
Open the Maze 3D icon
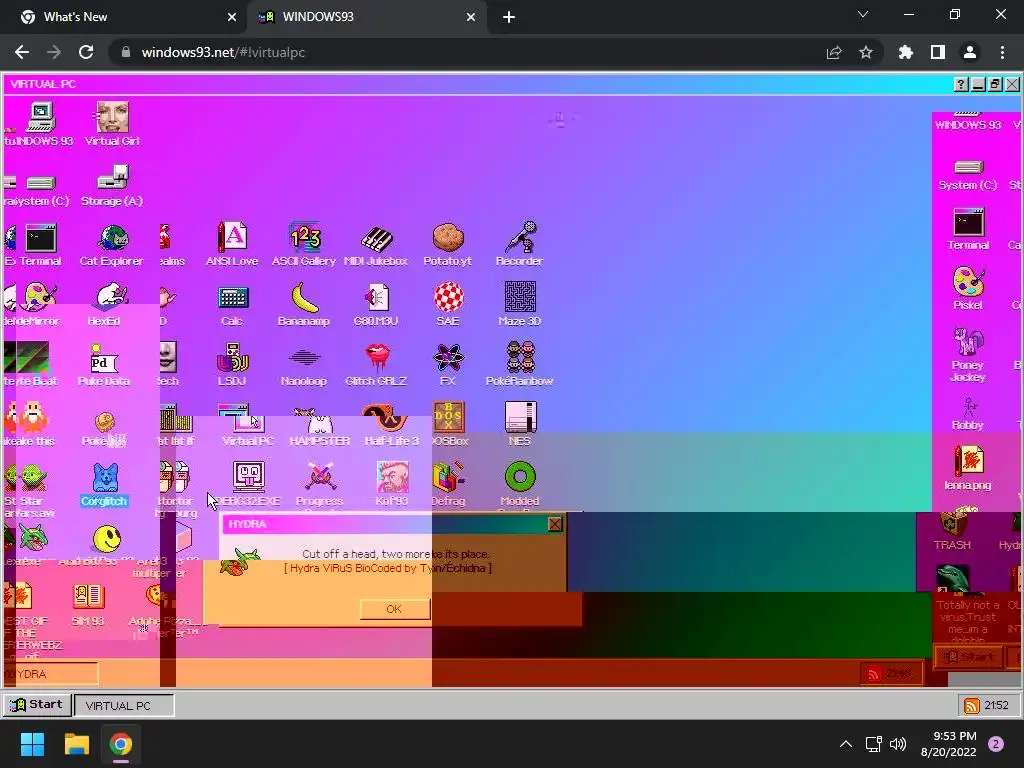[x=520, y=305]
